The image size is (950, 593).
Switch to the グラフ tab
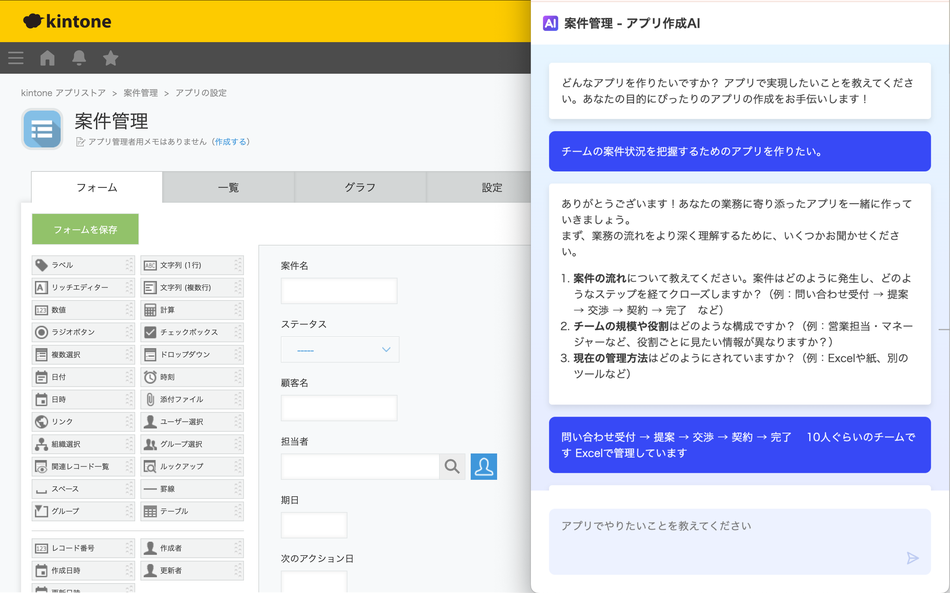point(360,188)
